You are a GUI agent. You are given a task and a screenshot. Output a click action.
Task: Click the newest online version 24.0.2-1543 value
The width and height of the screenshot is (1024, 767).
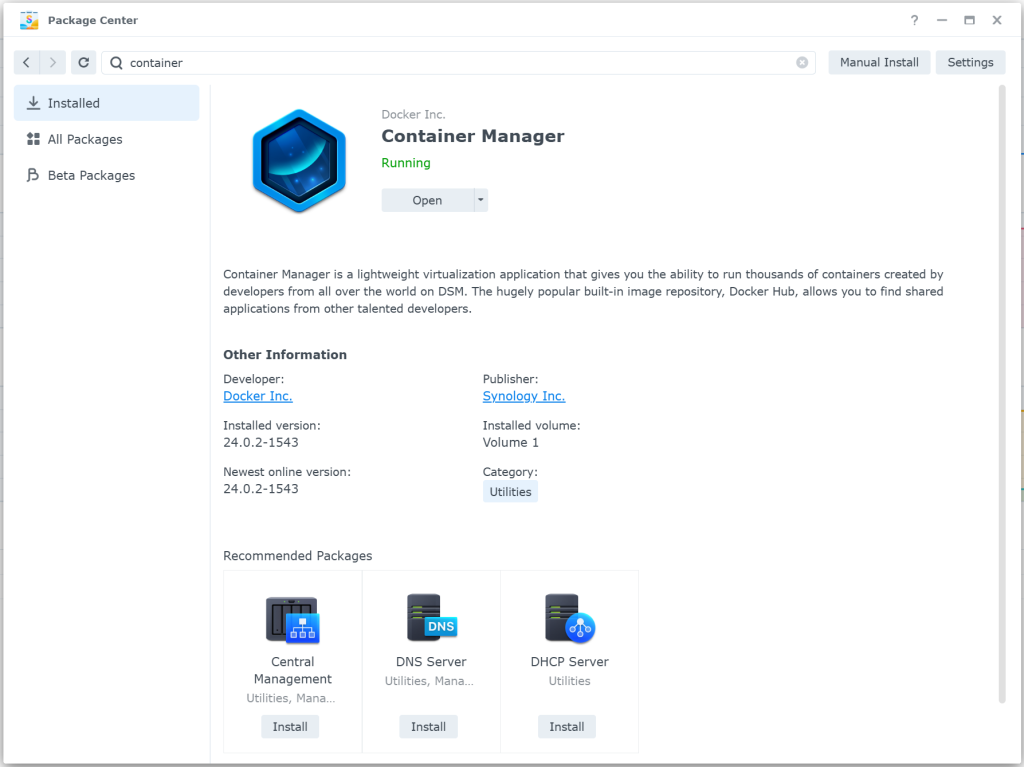click(x=261, y=489)
